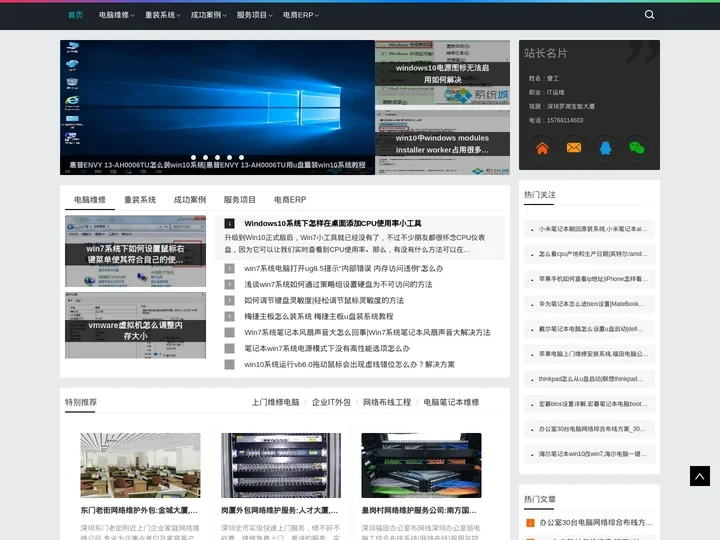Open hot topic 办公室30台电脑网络综合布线方案
Screen dimensions: 720x540
click(x=592, y=429)
